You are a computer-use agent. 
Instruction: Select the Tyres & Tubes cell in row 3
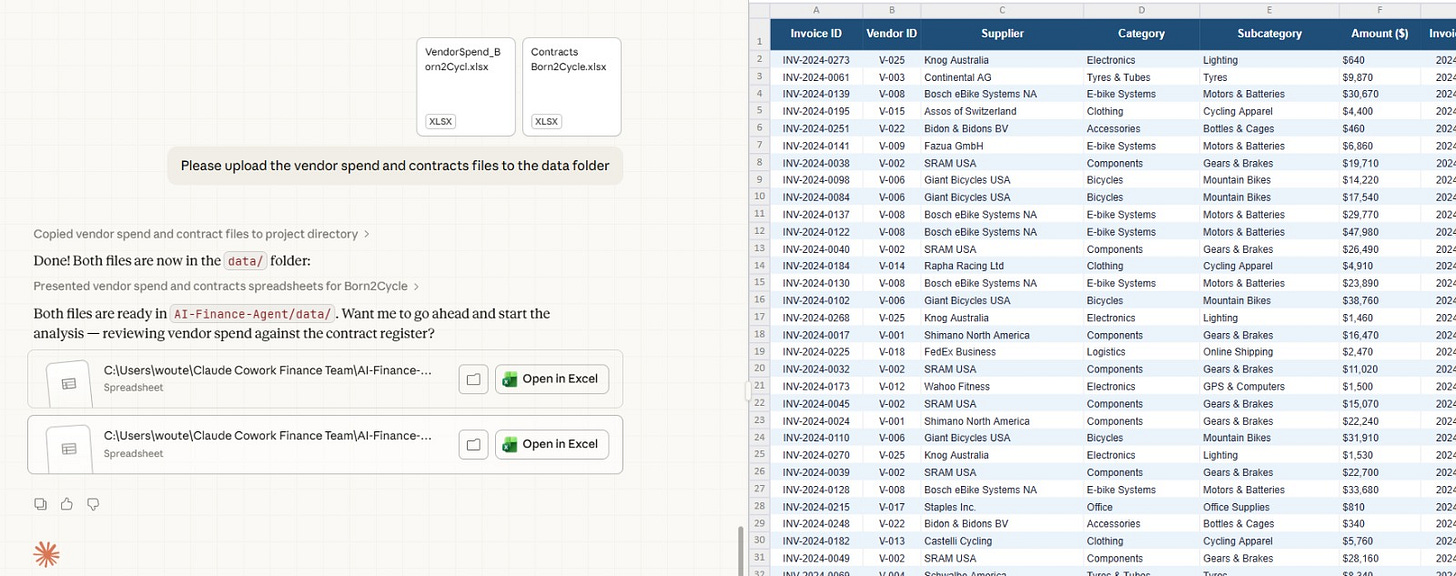1141,77
